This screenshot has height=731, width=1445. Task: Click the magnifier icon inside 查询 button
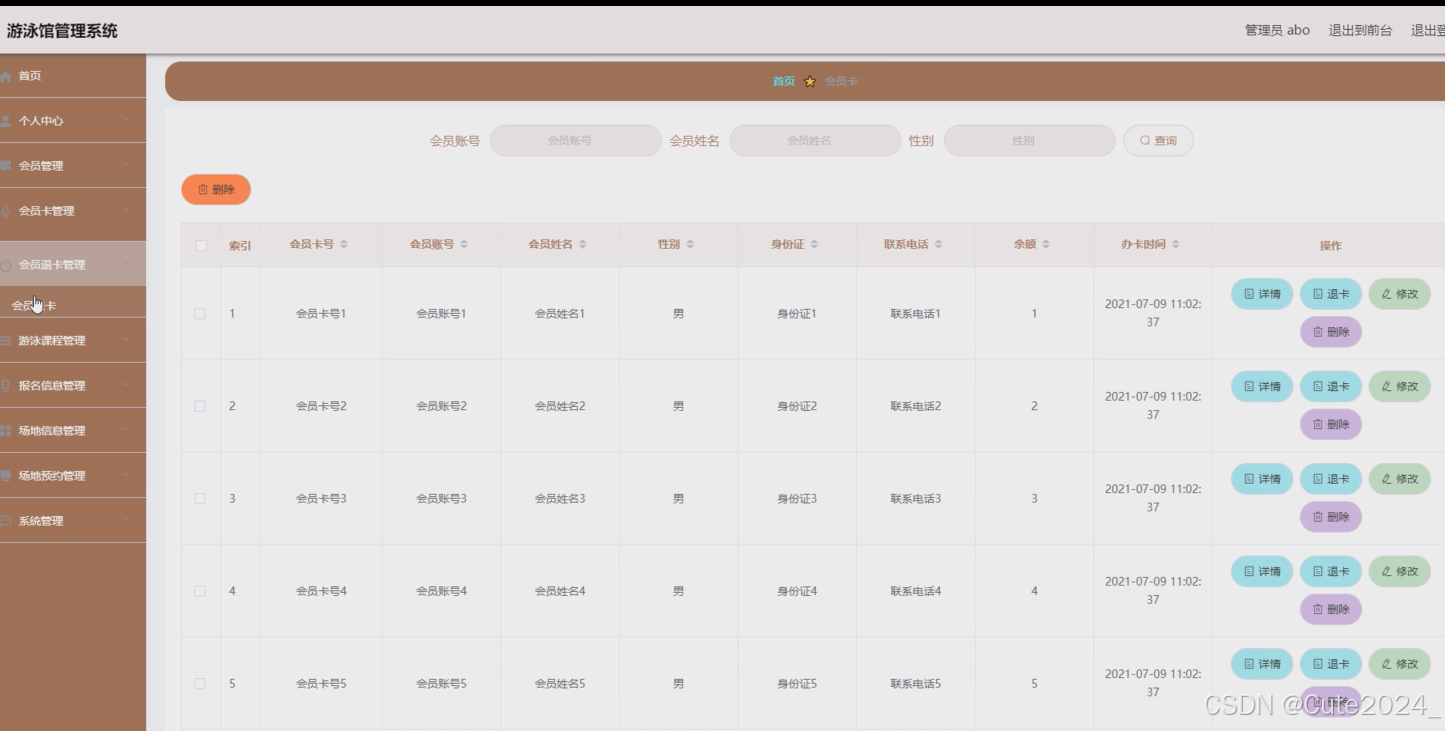1143,140
